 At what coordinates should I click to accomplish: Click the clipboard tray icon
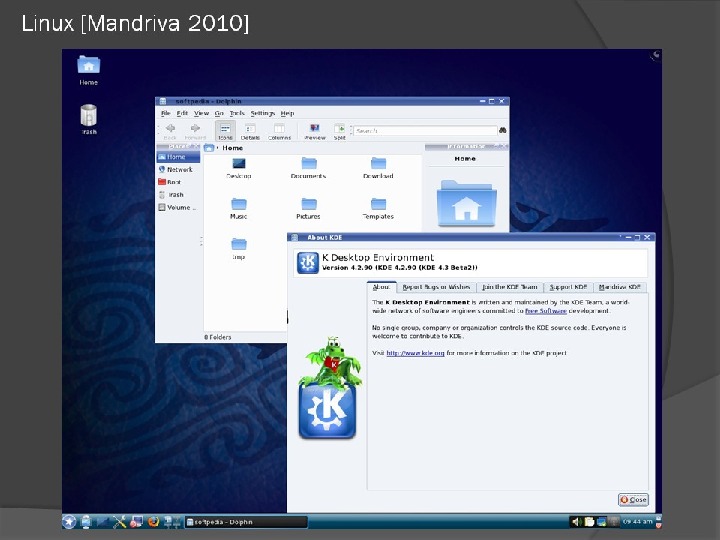[589, 522]
